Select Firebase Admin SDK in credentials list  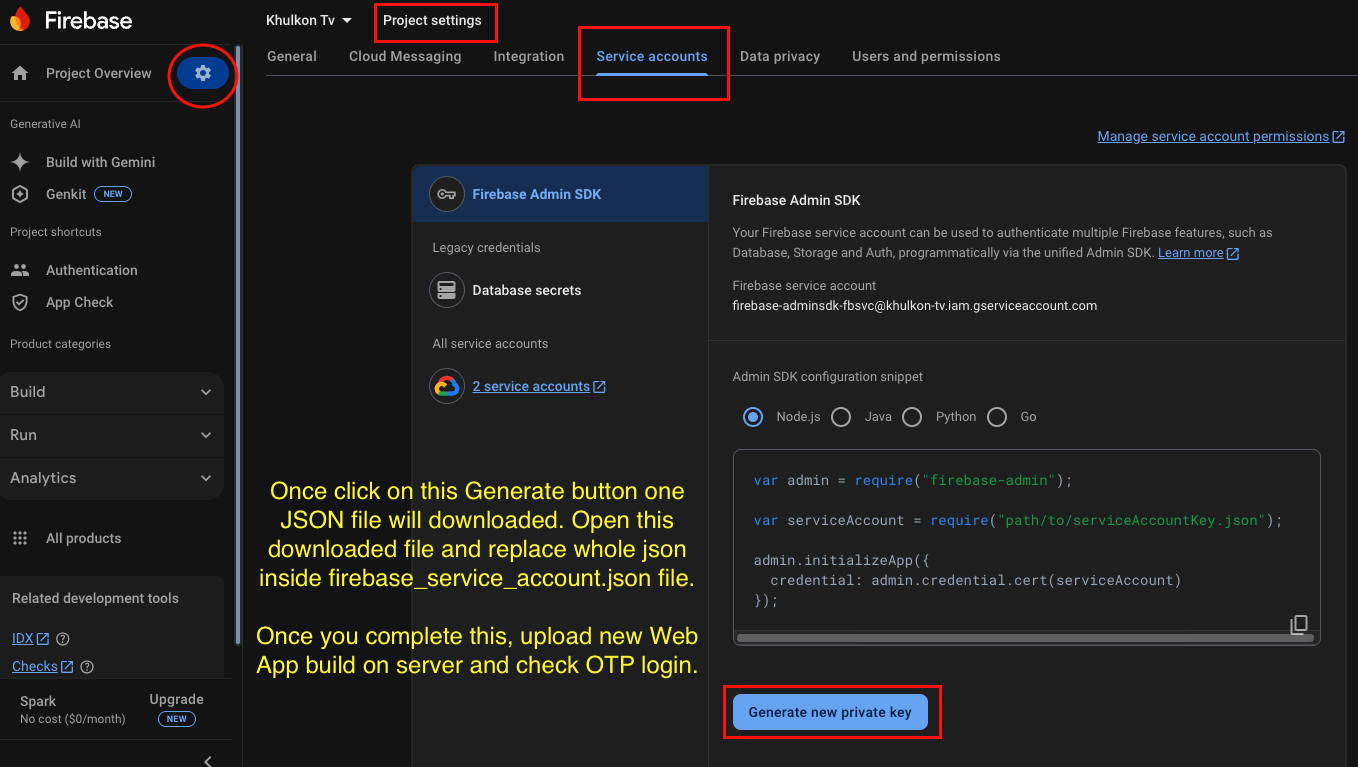click(561, 194)
